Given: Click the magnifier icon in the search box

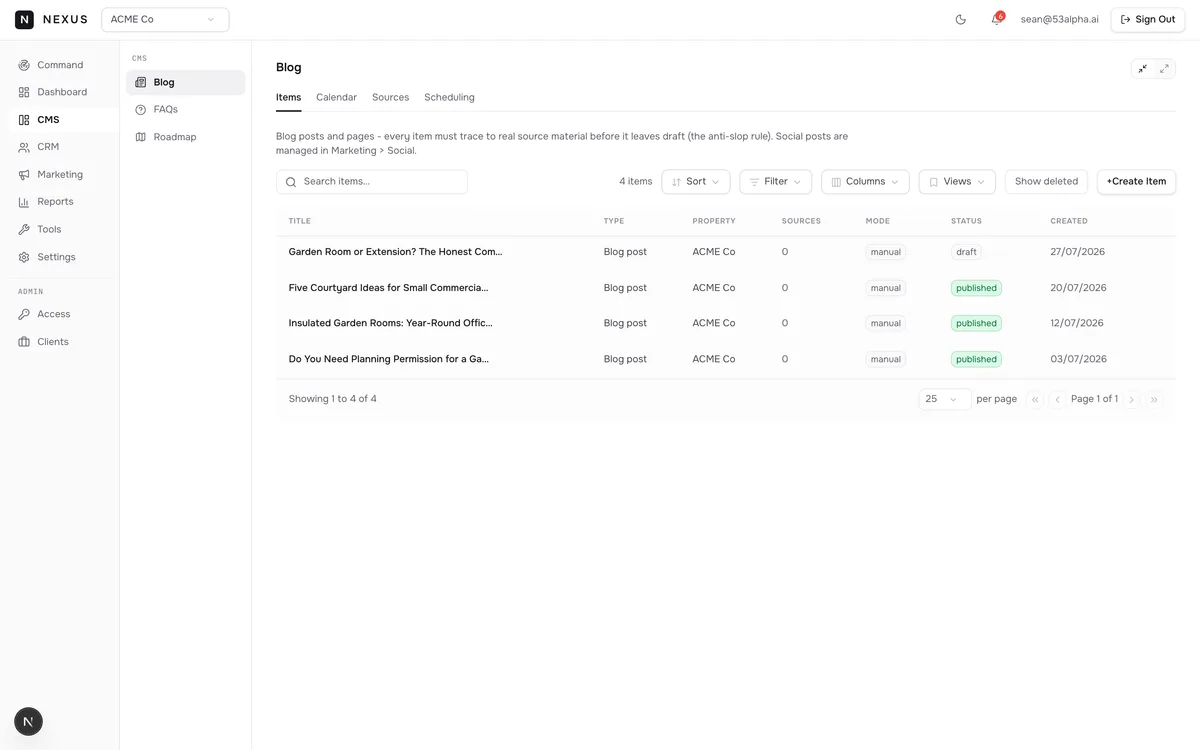Looking at the screenshot, I should [x=291, y=182].
